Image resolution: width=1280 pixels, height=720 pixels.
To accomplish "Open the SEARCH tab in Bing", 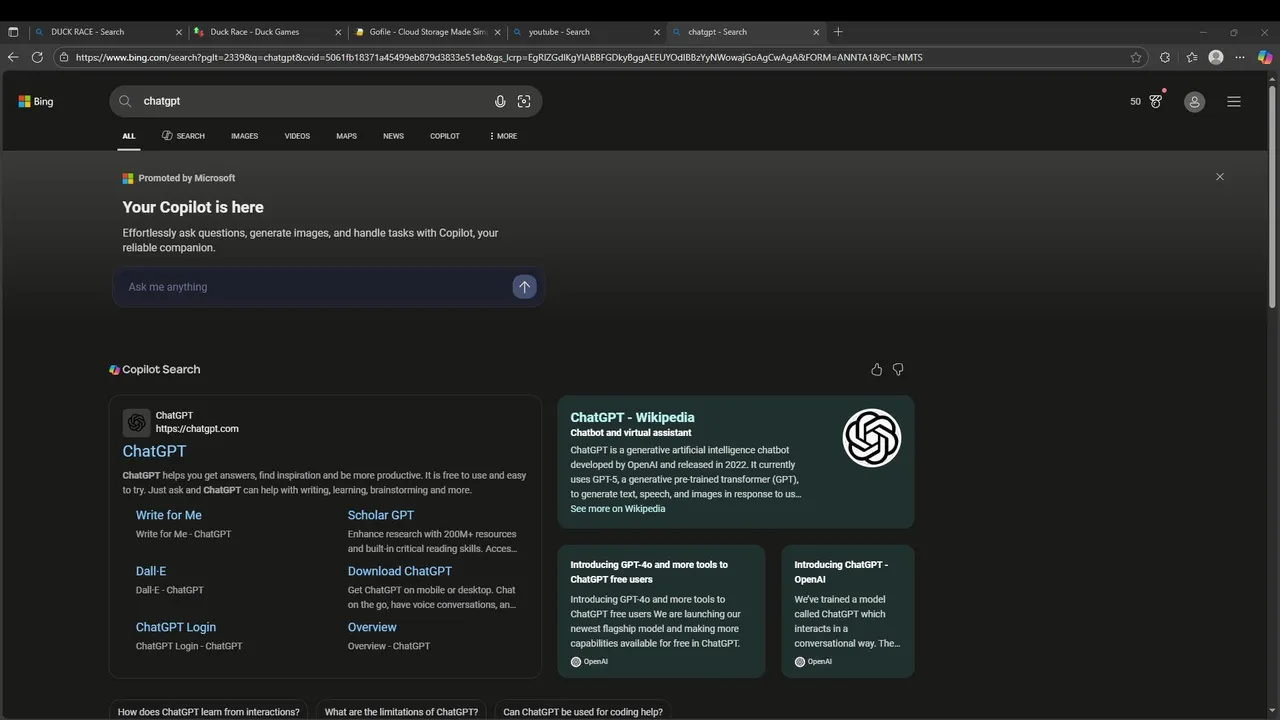I will pyautogui.click(x=183, y=136).
